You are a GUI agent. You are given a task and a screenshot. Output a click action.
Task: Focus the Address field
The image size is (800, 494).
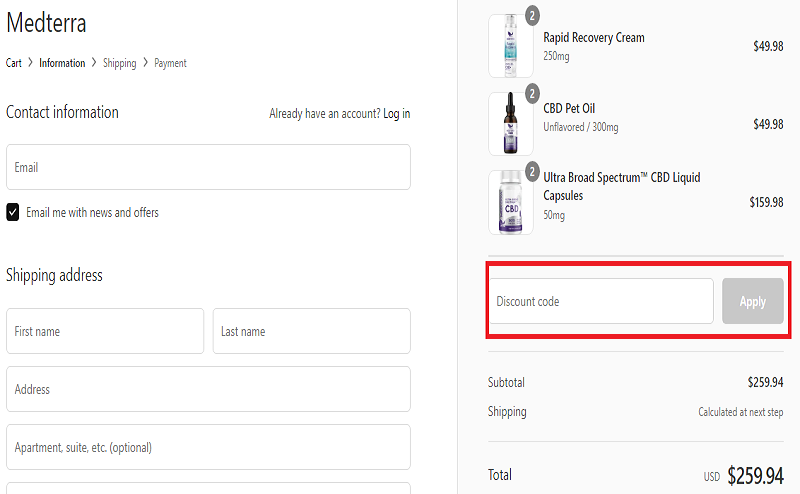(x=208, y=389)
